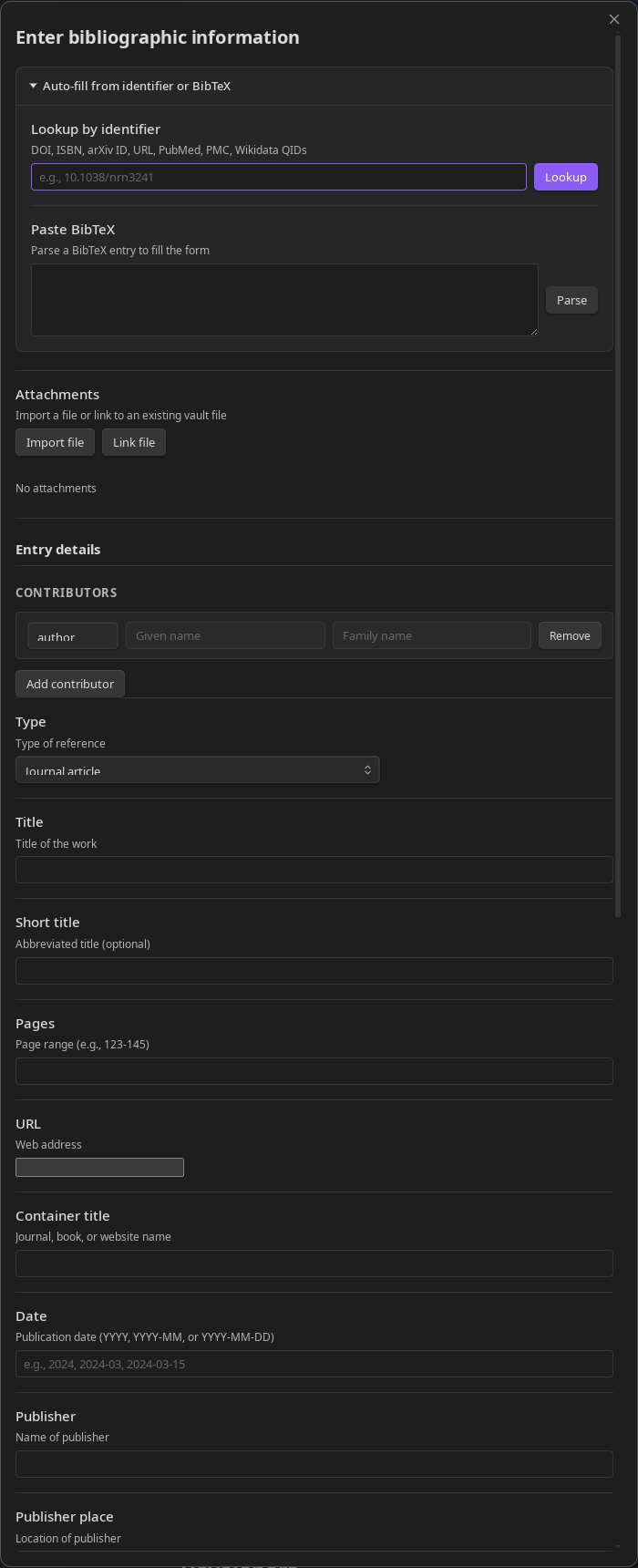This screenshot has width=638, height=1568.
Task: Click the Lookup button for identifier search
Action: 565,177
